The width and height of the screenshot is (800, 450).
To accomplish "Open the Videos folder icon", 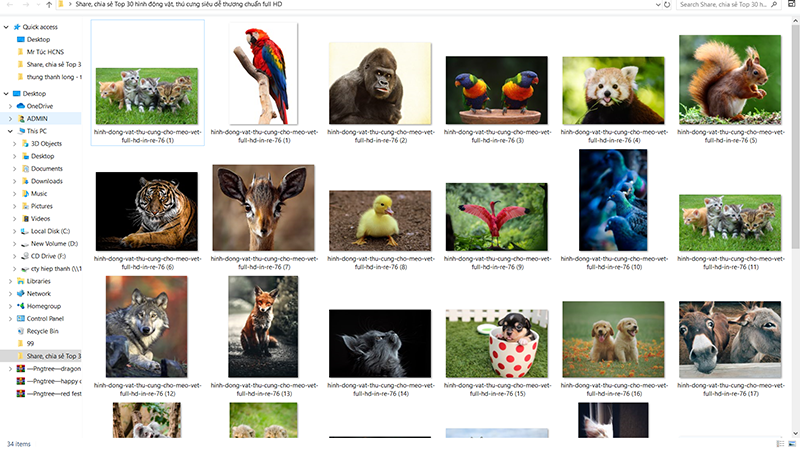I will pos(25,219).
